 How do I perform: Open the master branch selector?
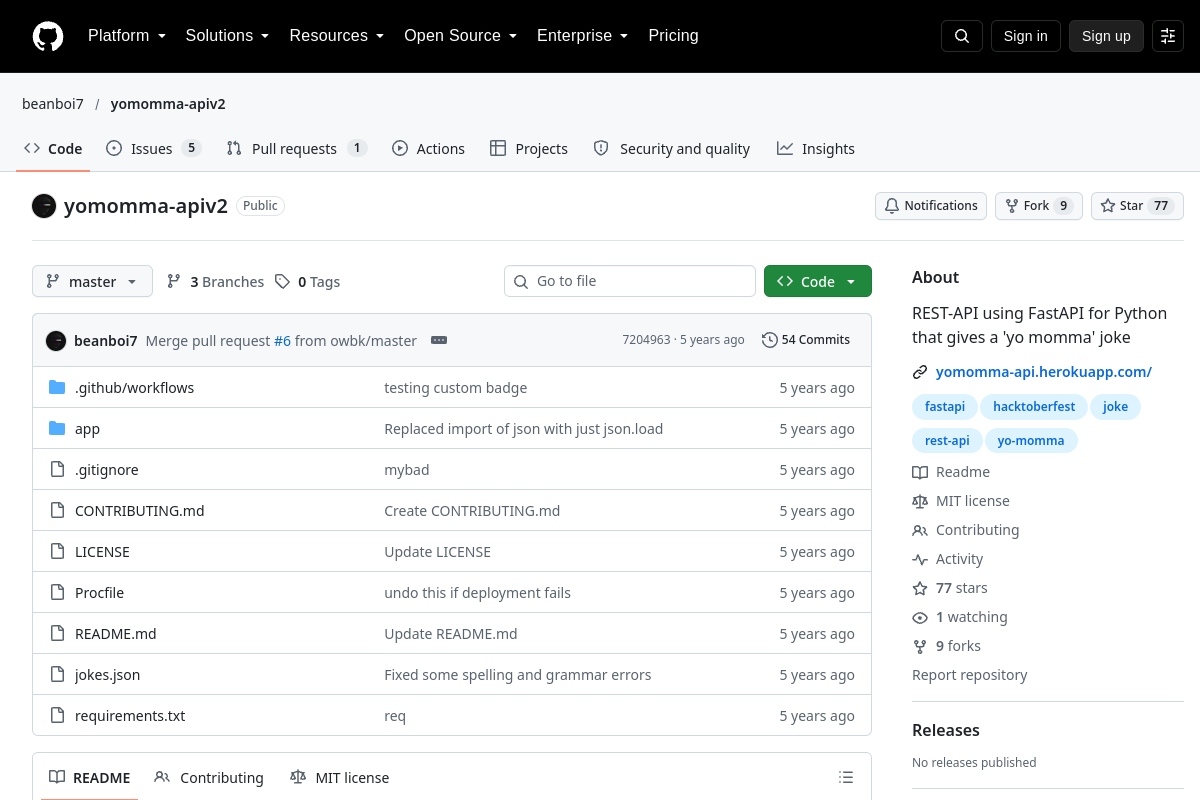point(92,281)
